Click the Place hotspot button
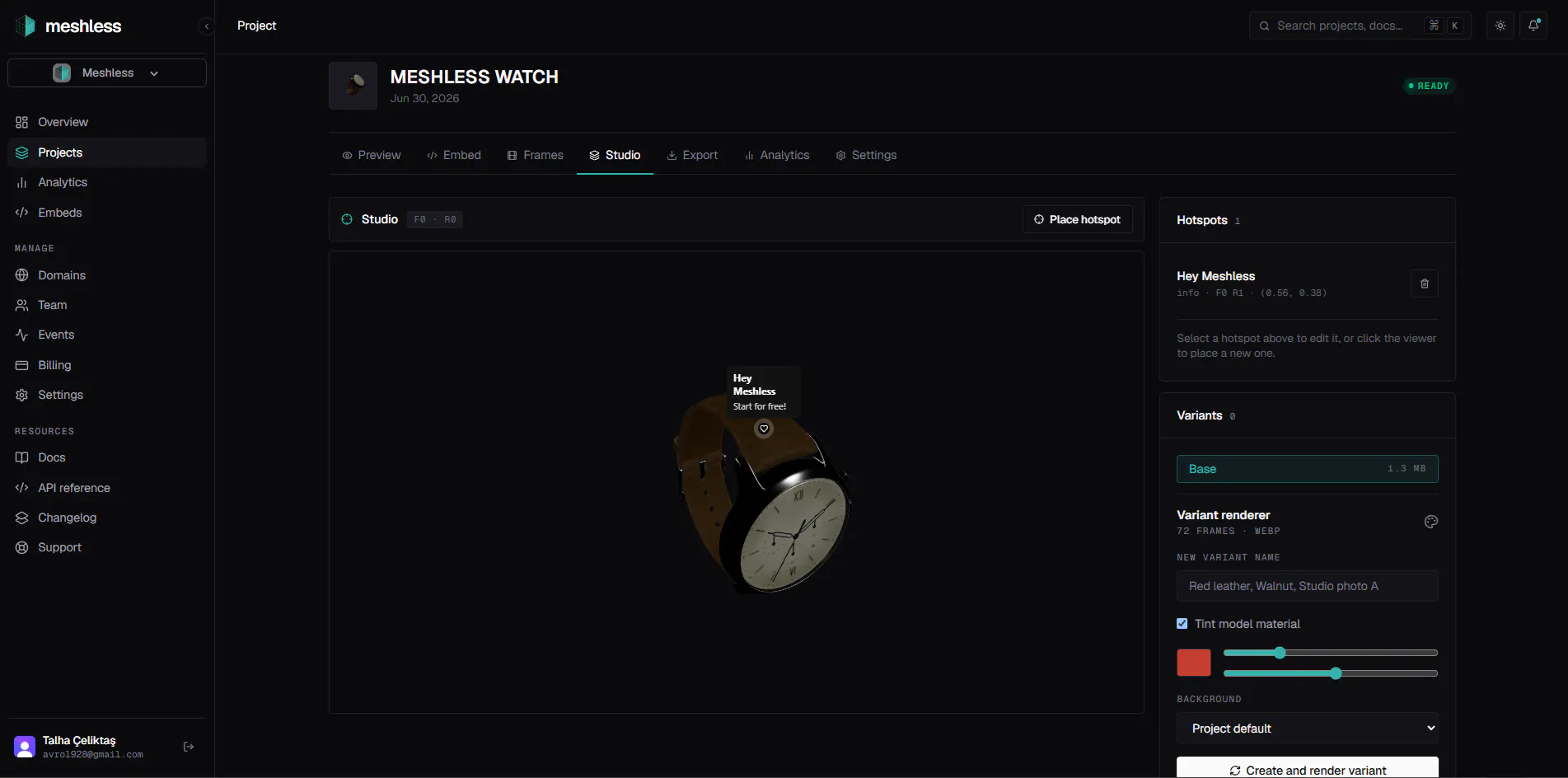 [1078, 219]
